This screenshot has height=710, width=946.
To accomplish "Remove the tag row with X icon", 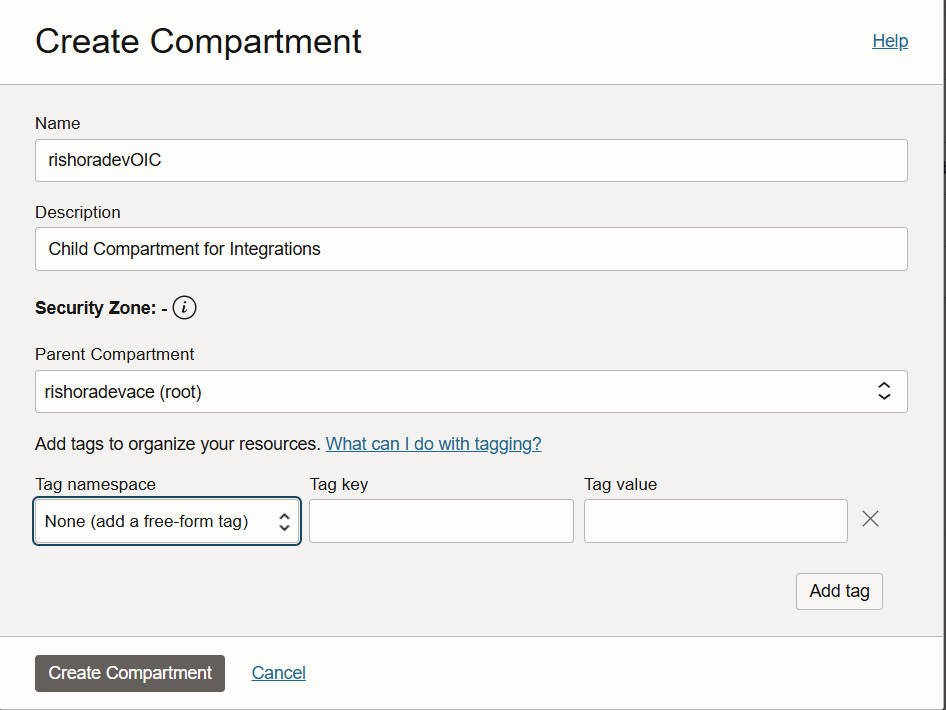I will click(x=870, y=519).
